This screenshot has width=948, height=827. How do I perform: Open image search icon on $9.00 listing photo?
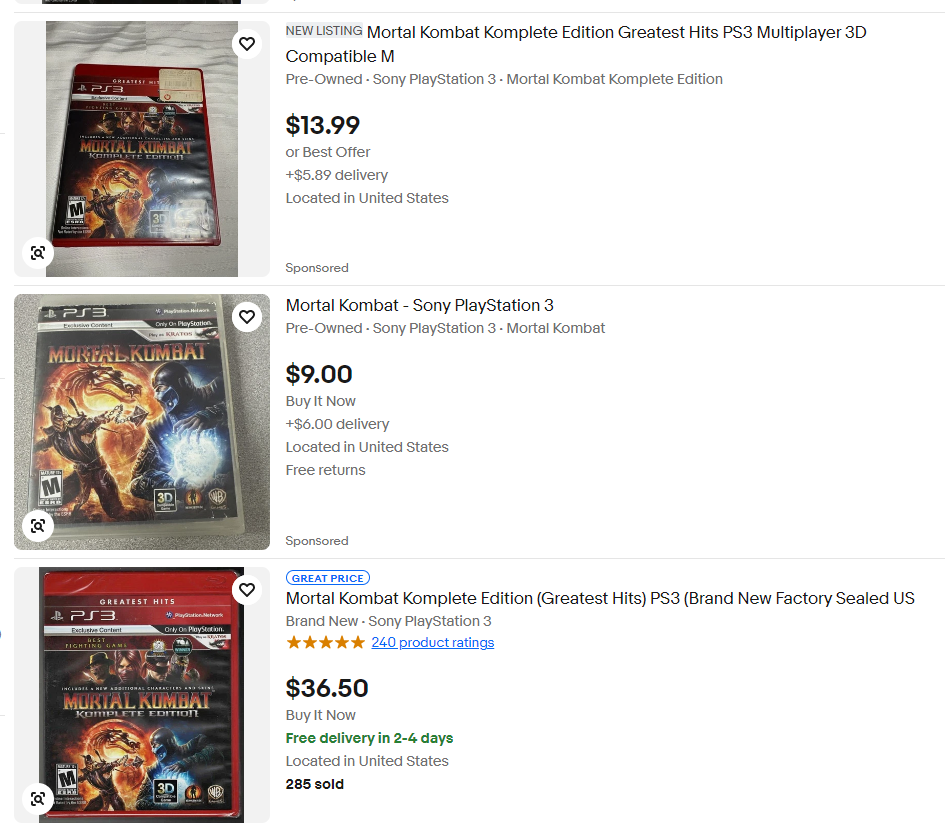[x=37, y=526]
